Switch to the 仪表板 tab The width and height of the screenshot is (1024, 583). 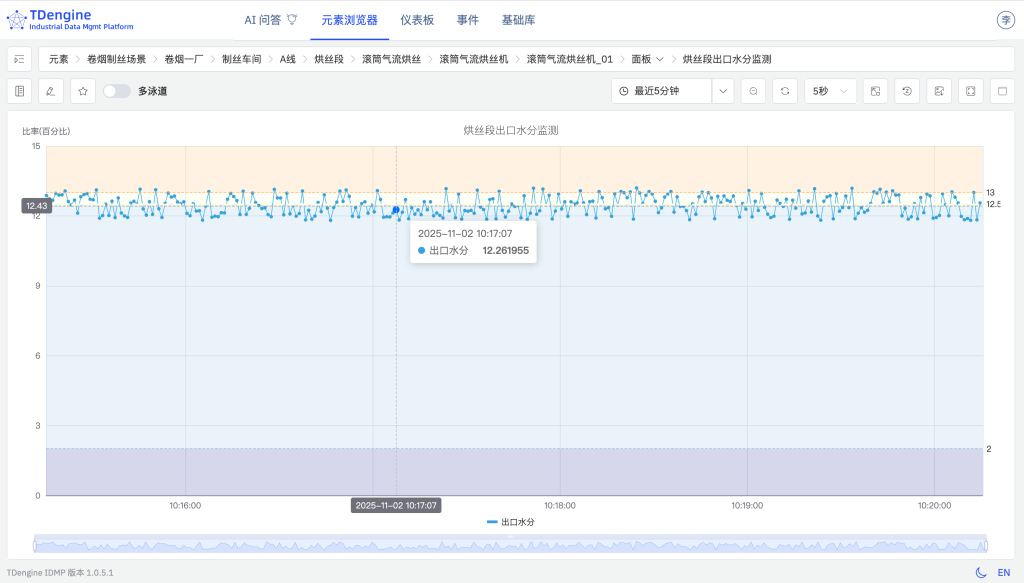click(x=419, y=19)
